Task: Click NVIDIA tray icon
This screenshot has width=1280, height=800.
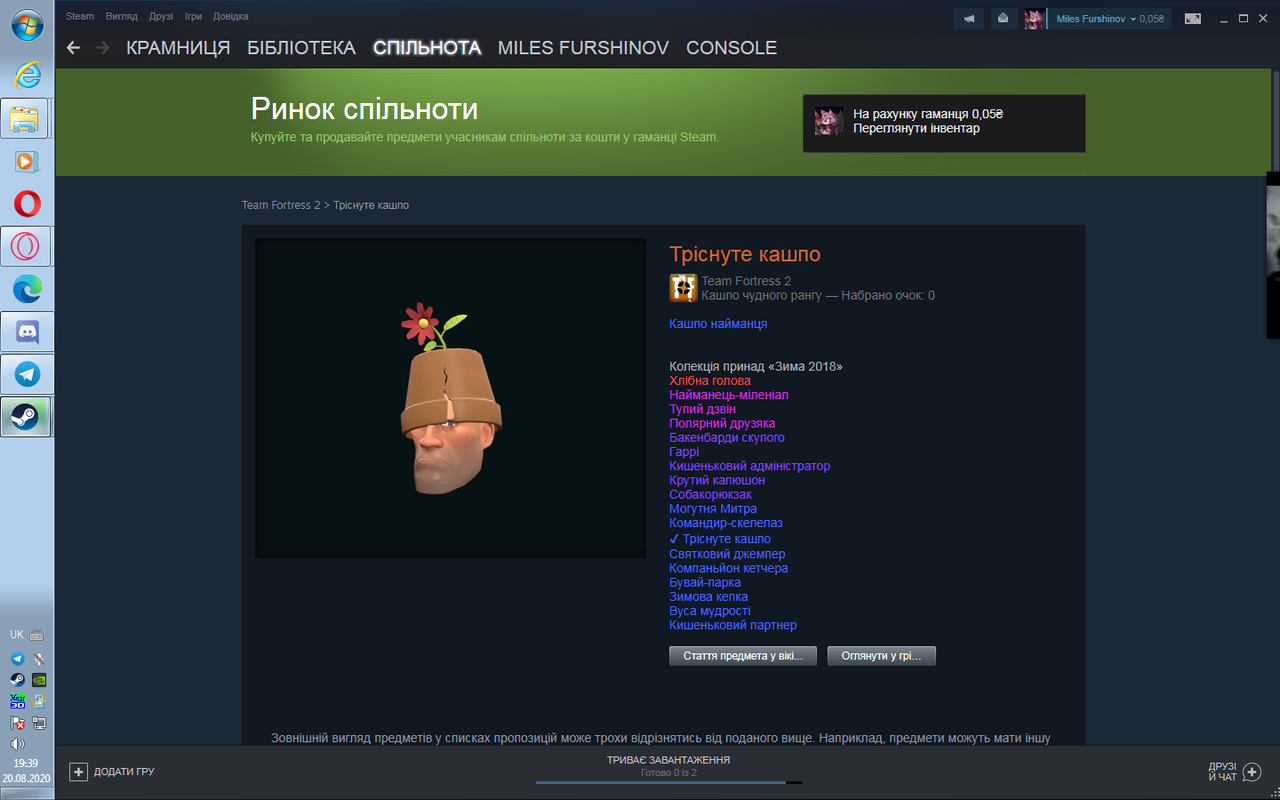Action: click(x=38, y=680)
